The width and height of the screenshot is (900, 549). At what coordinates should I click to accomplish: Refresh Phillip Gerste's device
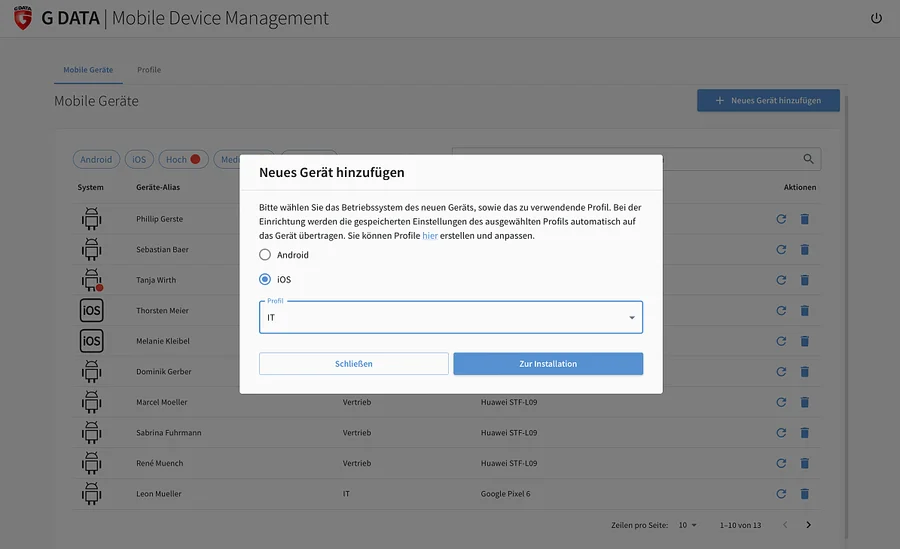(781, 219)
